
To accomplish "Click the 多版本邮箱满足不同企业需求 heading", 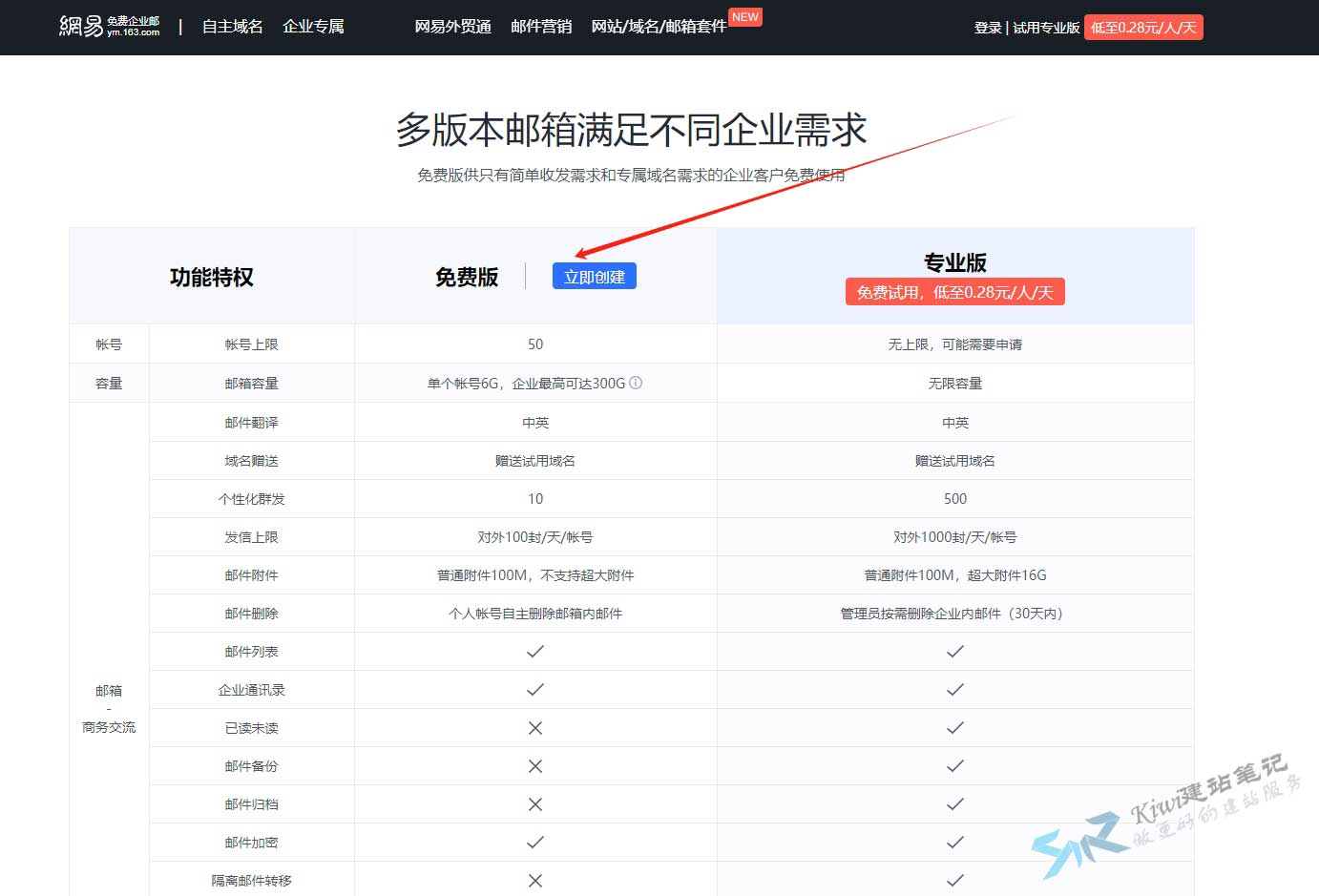I will point(631,130).
